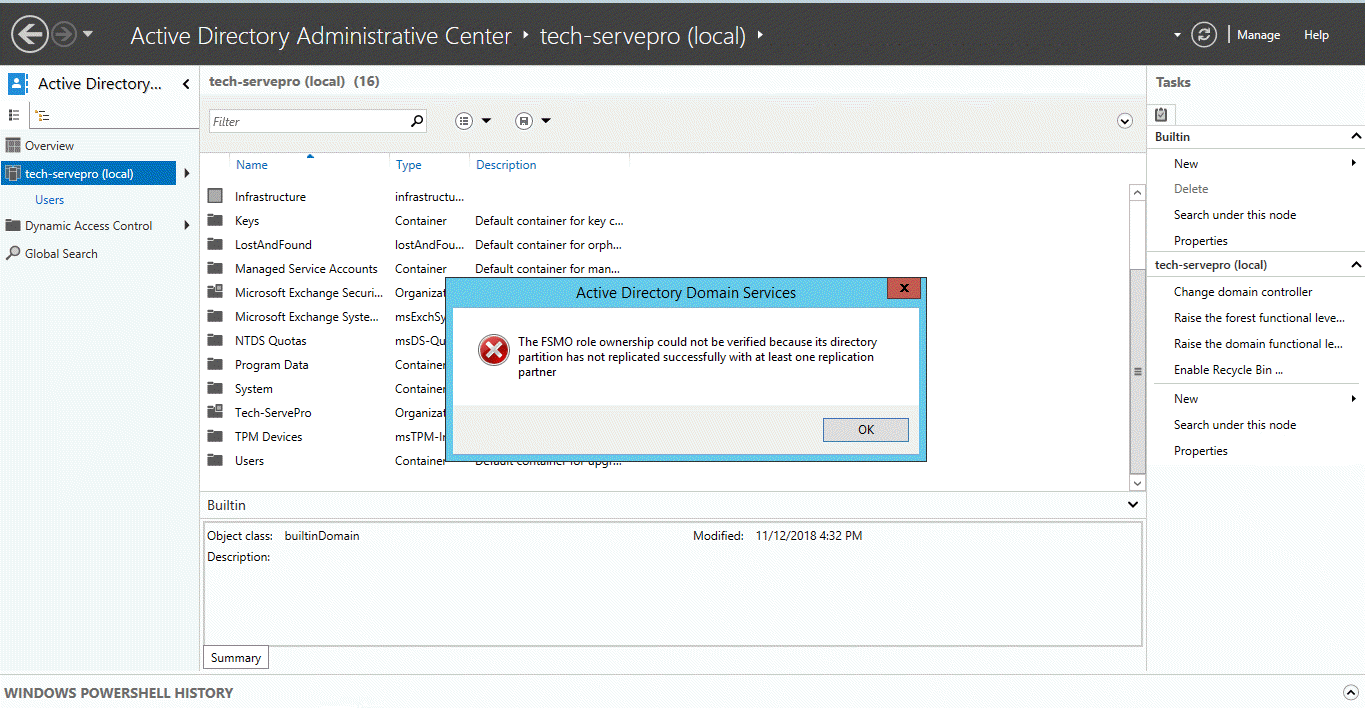Expand the tech-servepro (local) arrow
The width and height of the screenshot is (1365, 708).
click(x=186, y=172)
